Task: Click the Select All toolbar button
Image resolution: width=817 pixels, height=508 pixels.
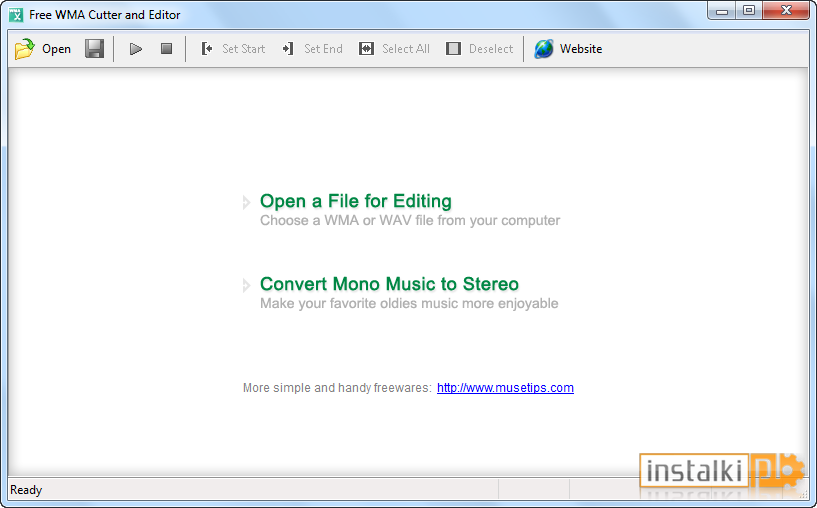Action: pyautogui.click(x=394, y=48)
